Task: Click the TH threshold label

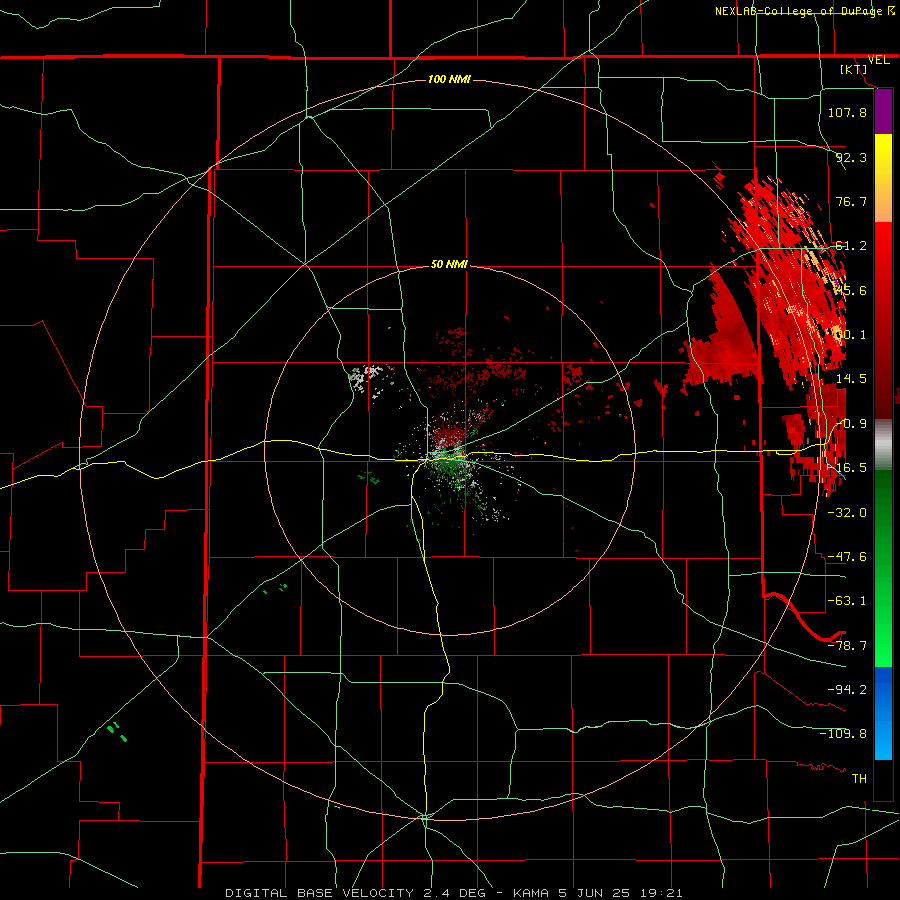Action: click(859, 778)
